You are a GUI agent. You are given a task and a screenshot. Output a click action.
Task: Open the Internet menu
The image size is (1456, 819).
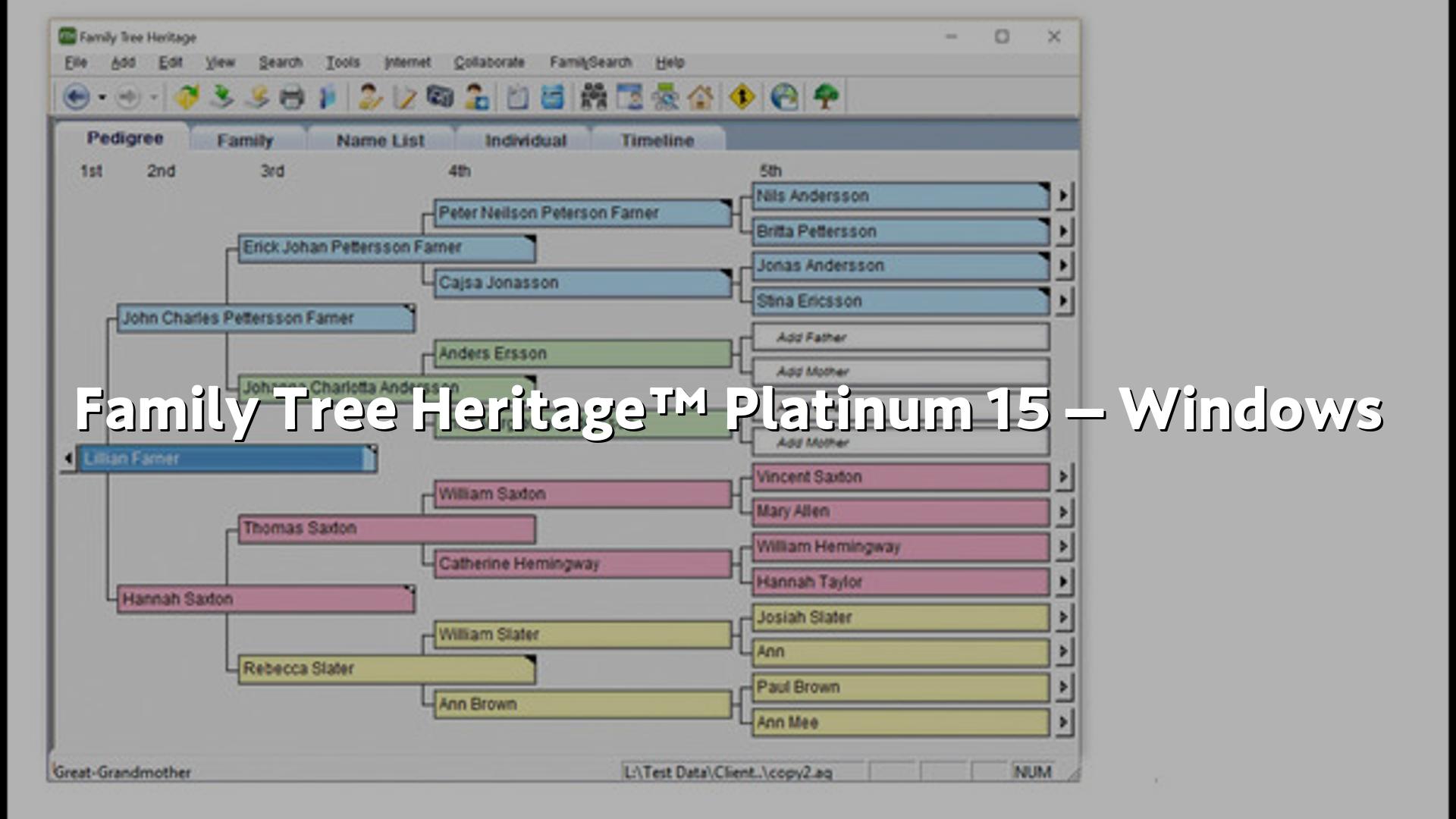click(x=407, y=62)
